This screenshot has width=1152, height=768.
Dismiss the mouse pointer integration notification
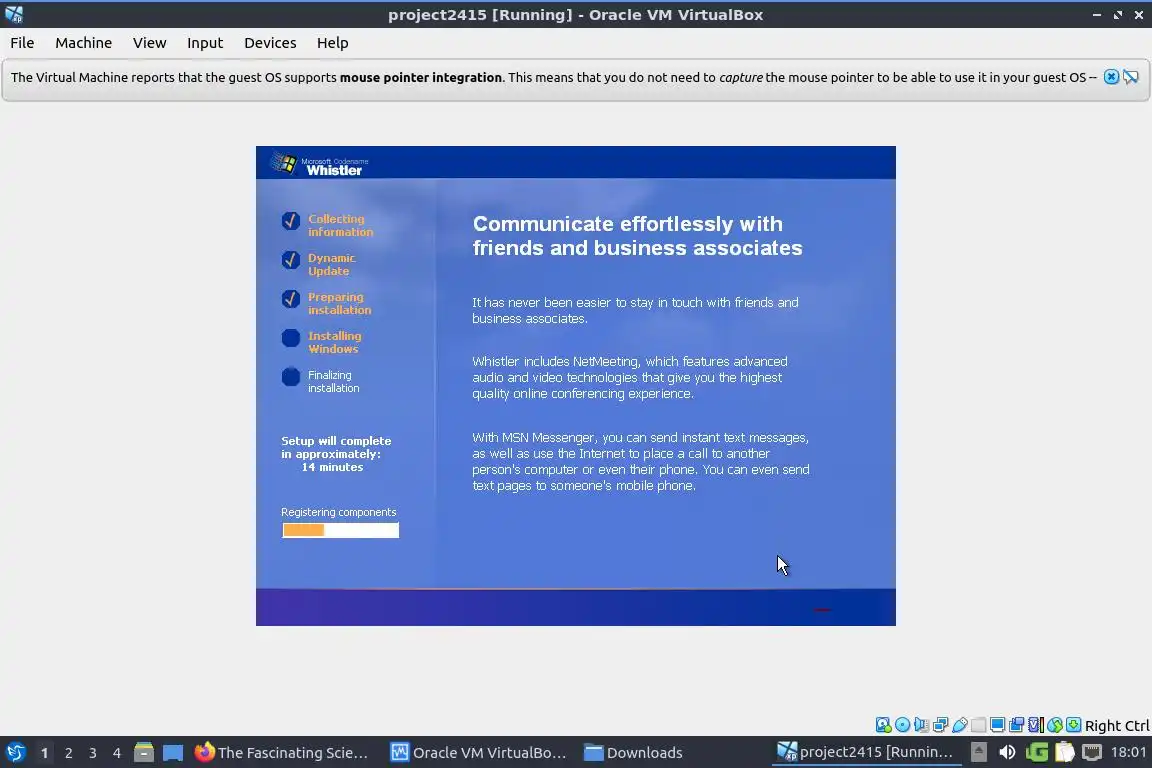click(1111, 77)
